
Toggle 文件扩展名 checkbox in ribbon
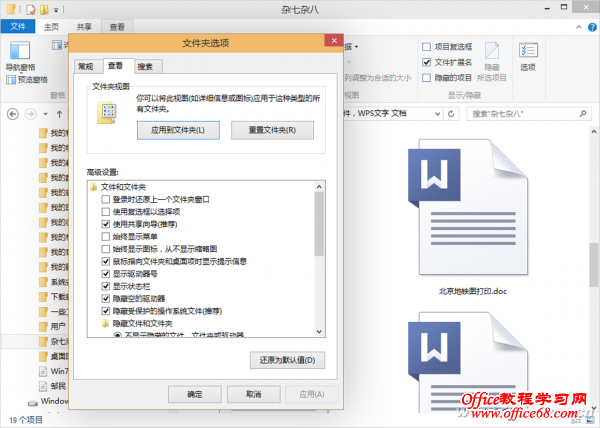point(426,62)
